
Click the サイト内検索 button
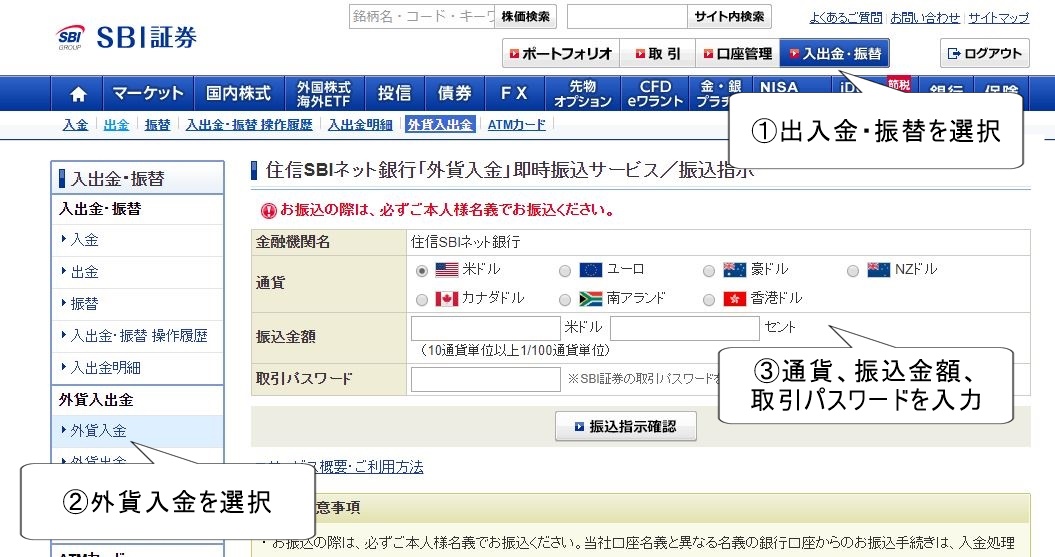729,17
